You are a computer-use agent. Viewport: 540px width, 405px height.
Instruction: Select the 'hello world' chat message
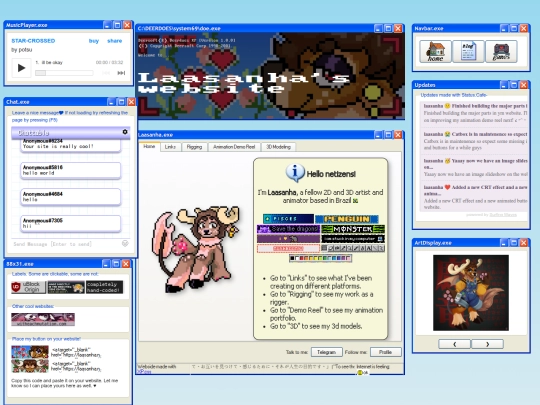pos(71,170)
